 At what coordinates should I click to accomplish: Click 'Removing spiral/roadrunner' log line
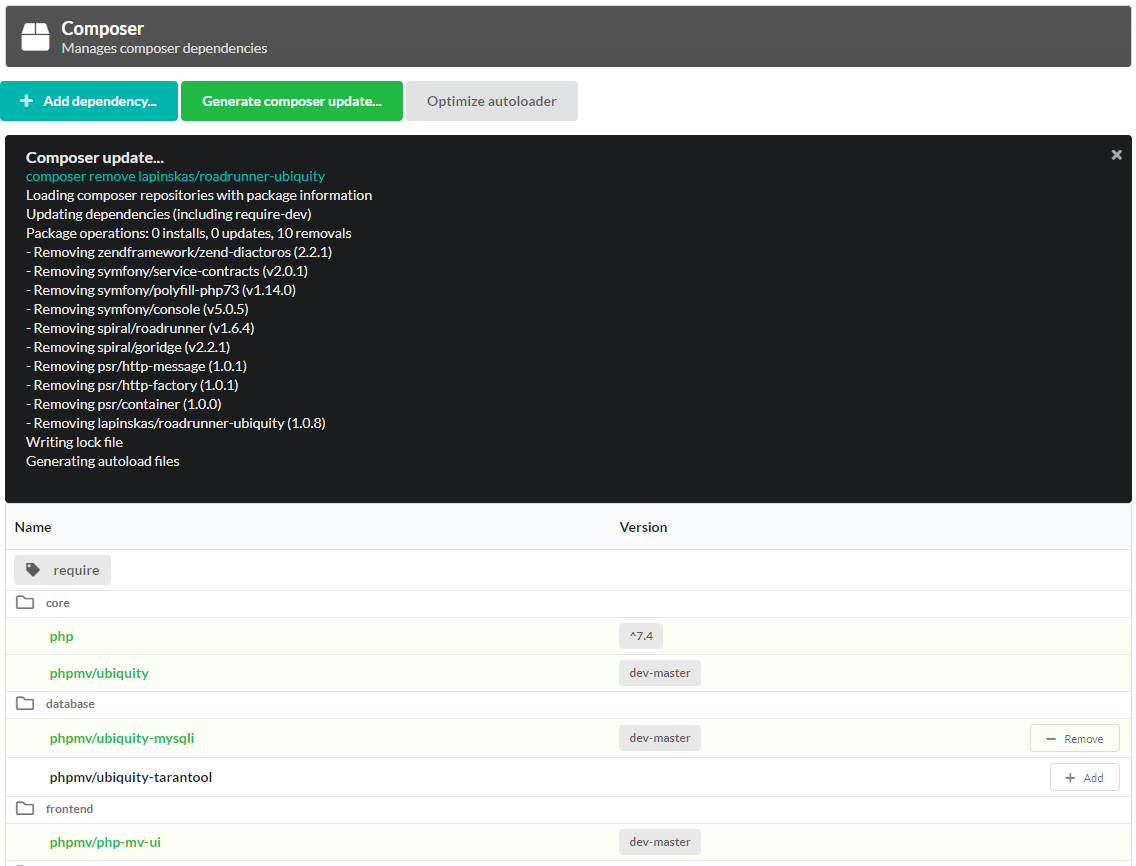point(140,328)
